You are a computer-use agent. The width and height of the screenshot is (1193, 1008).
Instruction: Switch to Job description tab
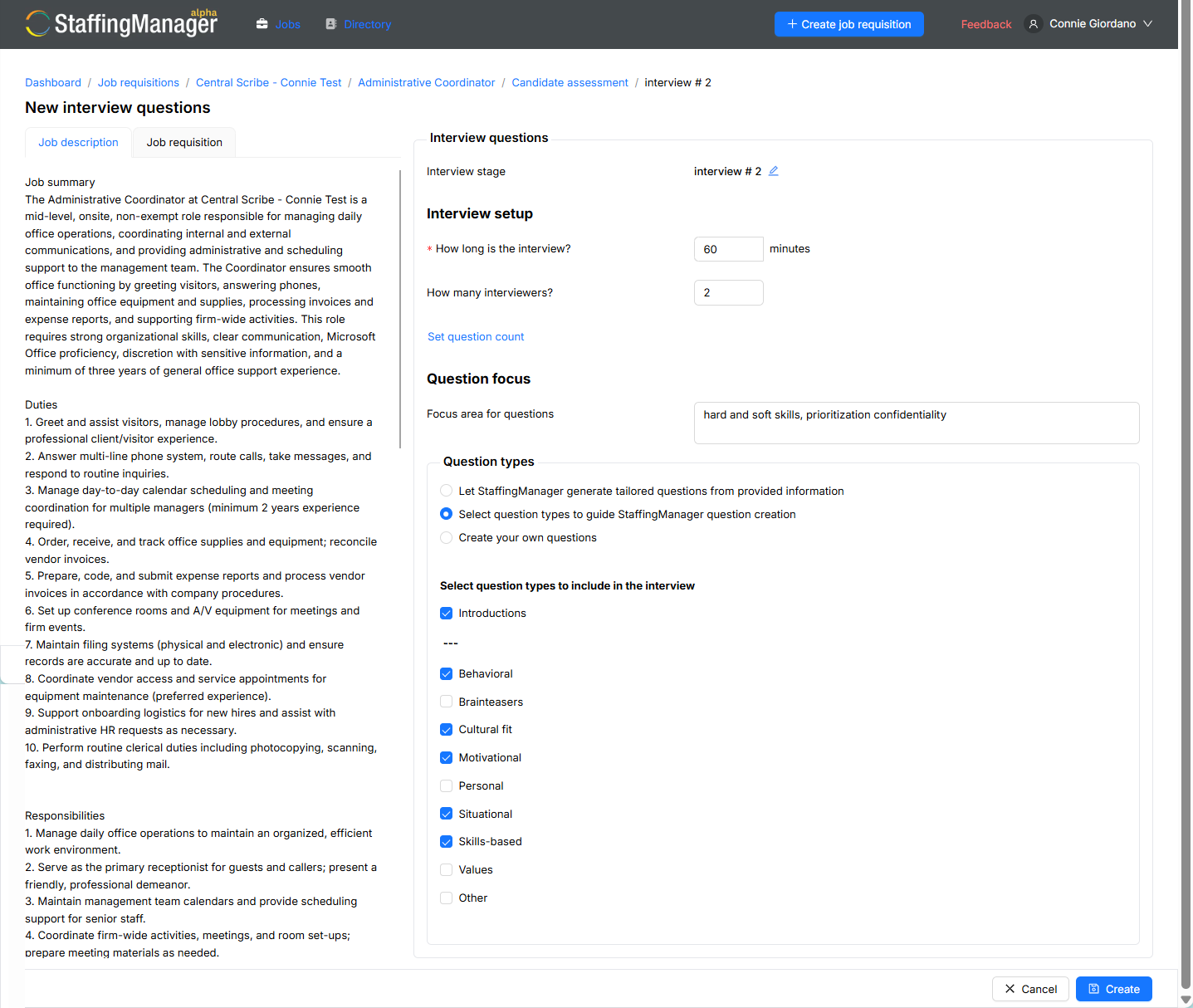point(78,142)
